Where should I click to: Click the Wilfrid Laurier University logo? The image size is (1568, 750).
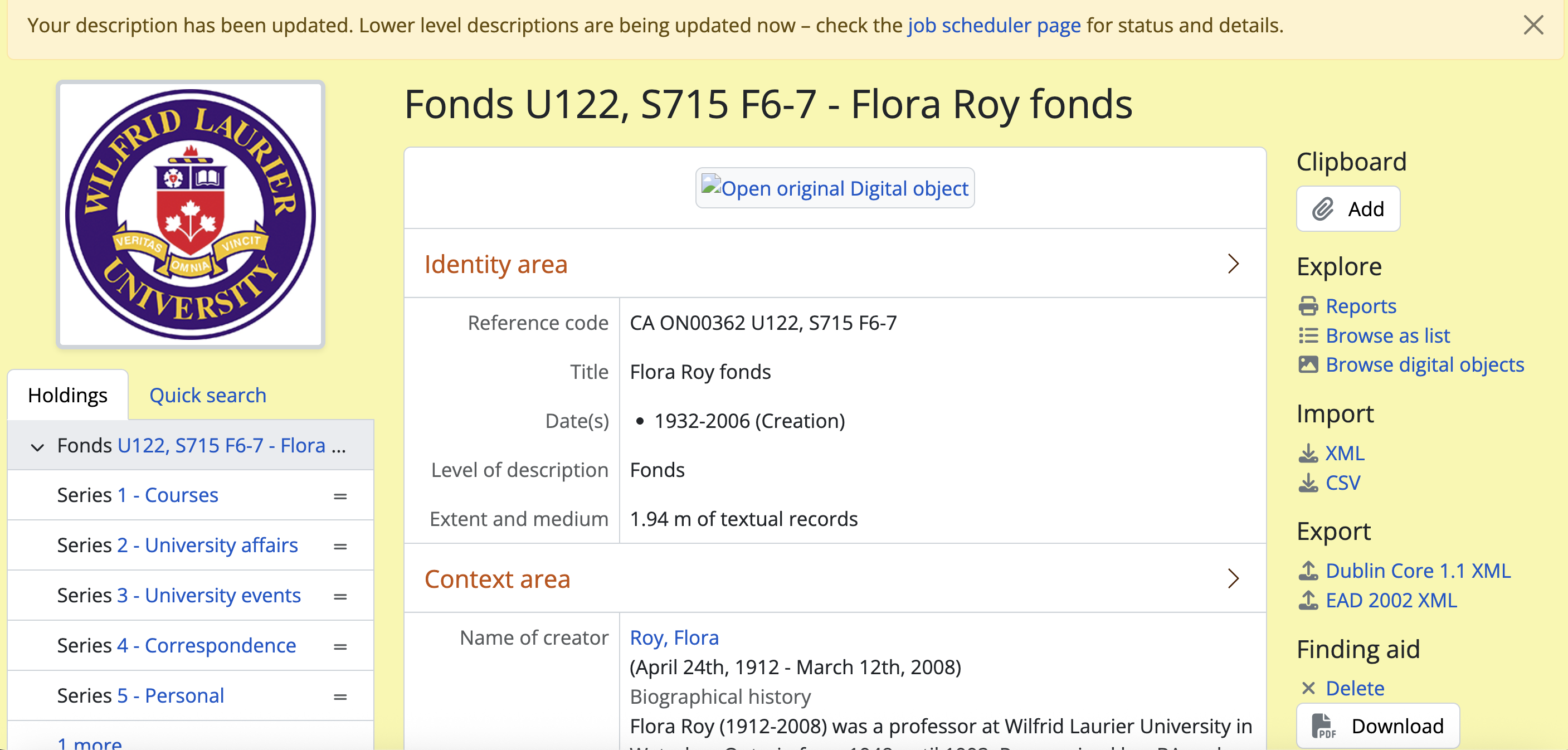coord(191,215)
